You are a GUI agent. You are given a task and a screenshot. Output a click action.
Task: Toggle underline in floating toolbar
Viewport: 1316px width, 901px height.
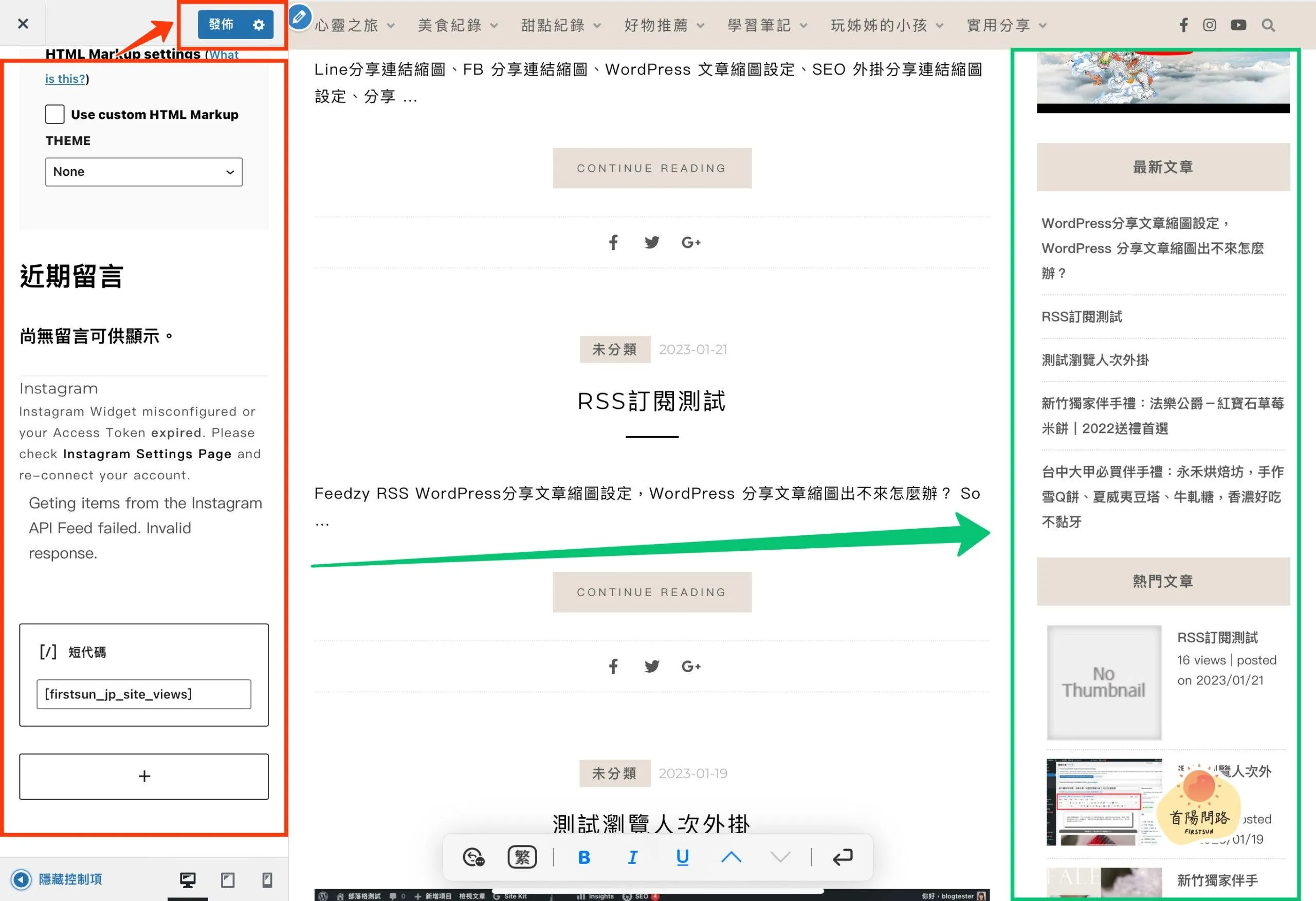coord(682,857)
